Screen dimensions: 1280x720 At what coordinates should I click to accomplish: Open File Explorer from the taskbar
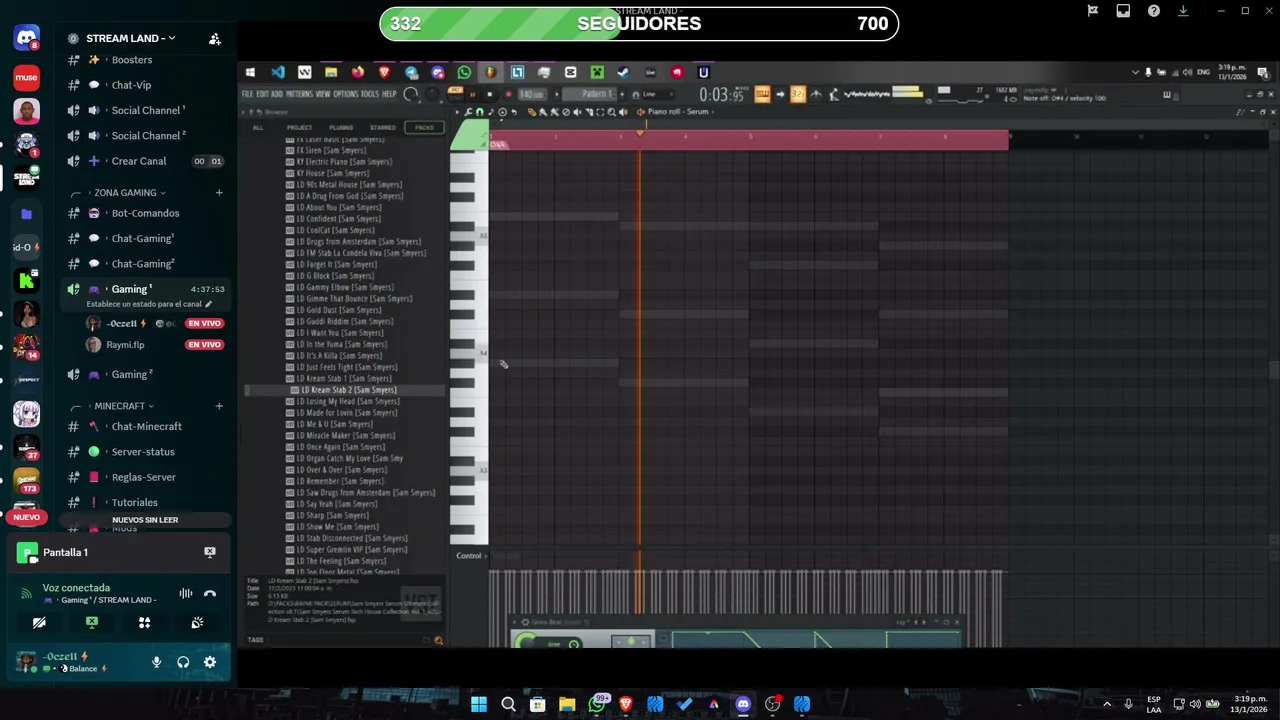[x=567, y=704]
